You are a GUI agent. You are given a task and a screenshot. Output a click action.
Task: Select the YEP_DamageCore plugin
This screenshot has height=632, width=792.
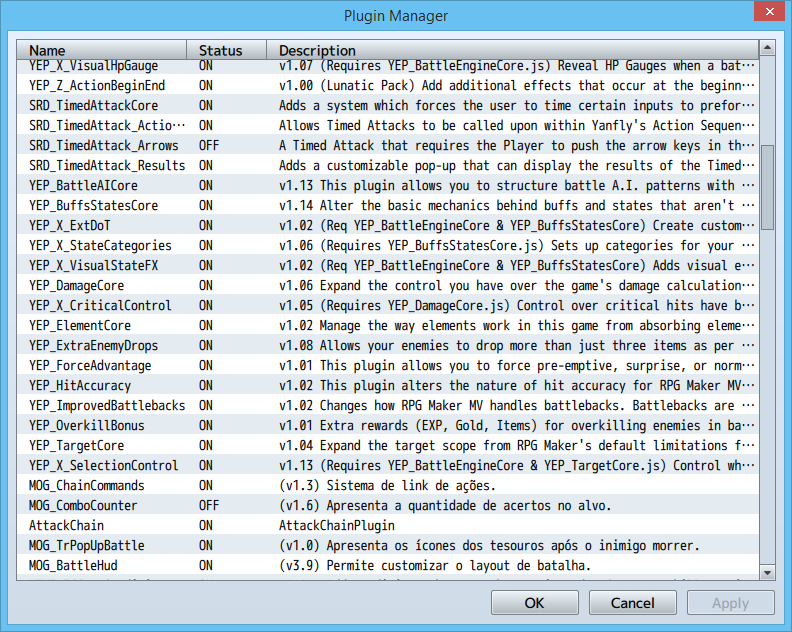pyautogui.click(x=387, y=285)
